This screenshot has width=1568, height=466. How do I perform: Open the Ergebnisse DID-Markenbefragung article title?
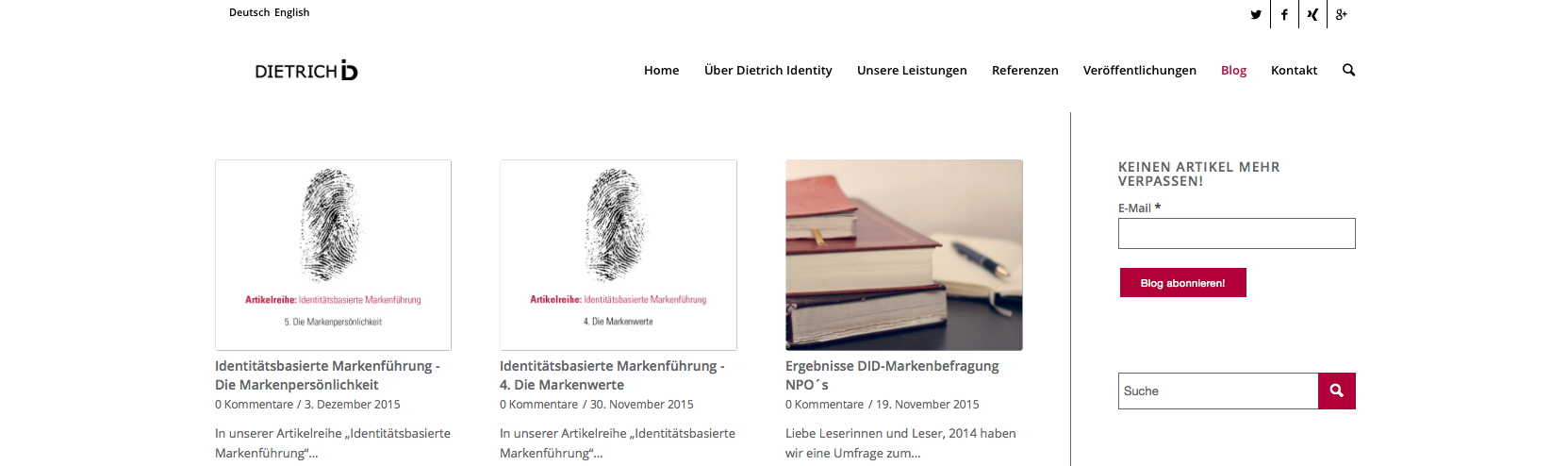892,375
